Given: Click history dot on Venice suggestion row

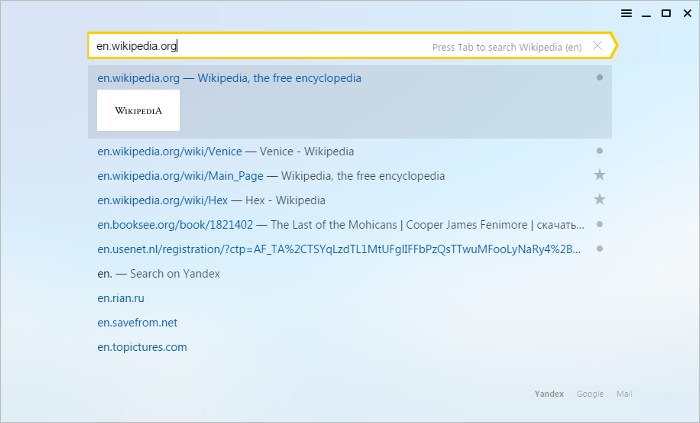Looking at the screenshot, I should (x=600, y=151).
